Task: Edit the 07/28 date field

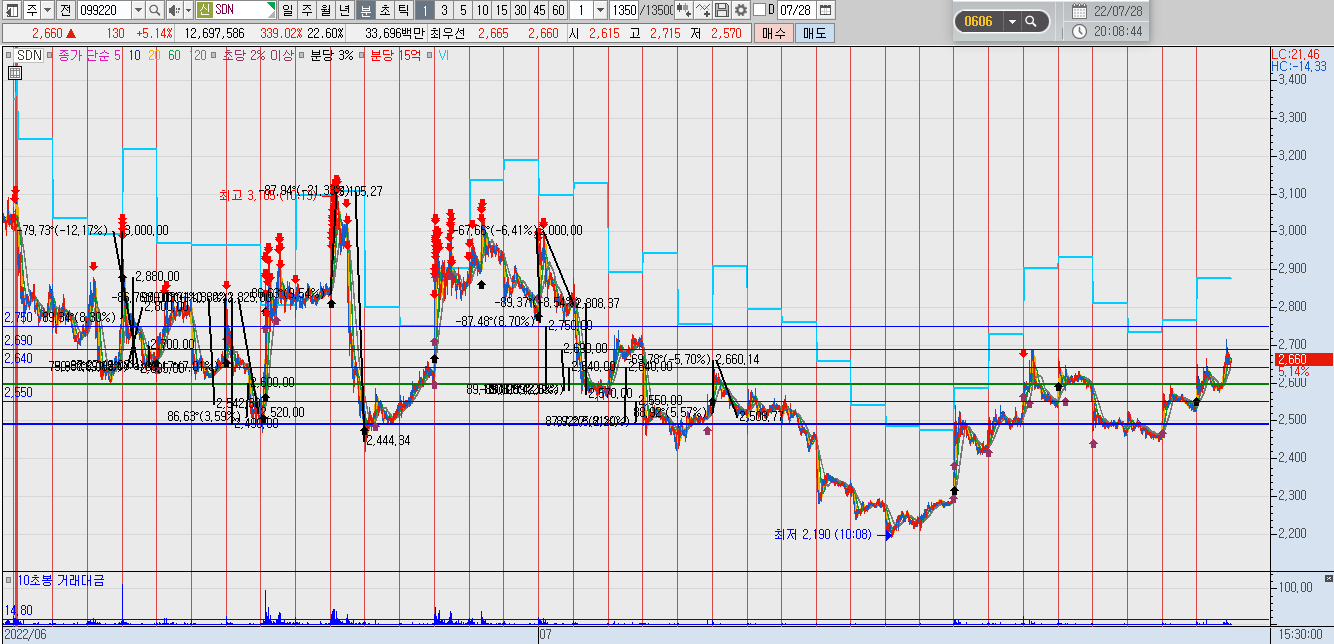Action: [x=796, y=10]
